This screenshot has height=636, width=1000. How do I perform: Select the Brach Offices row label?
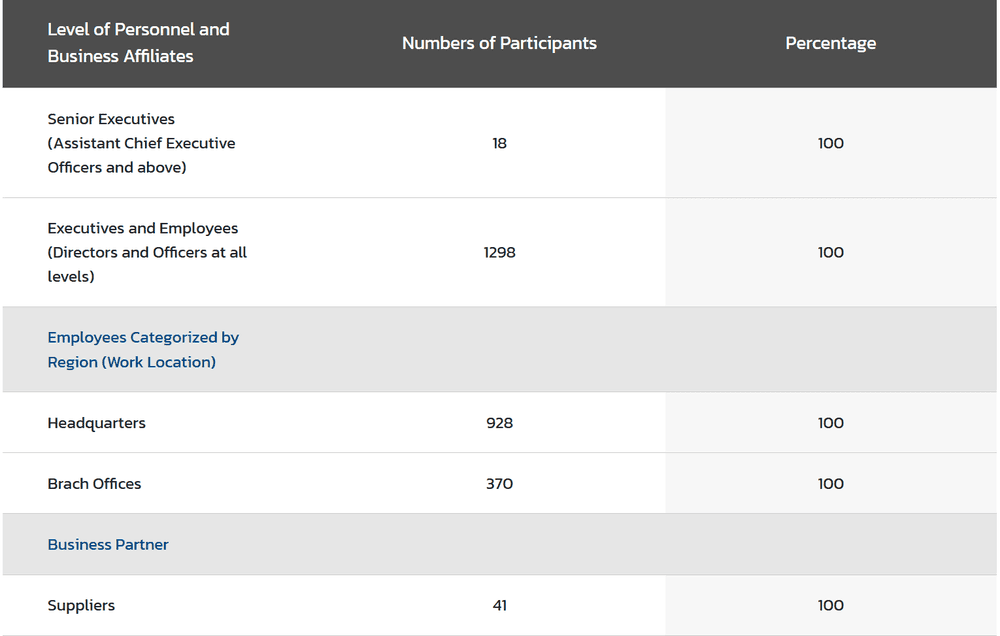[94, 484]
